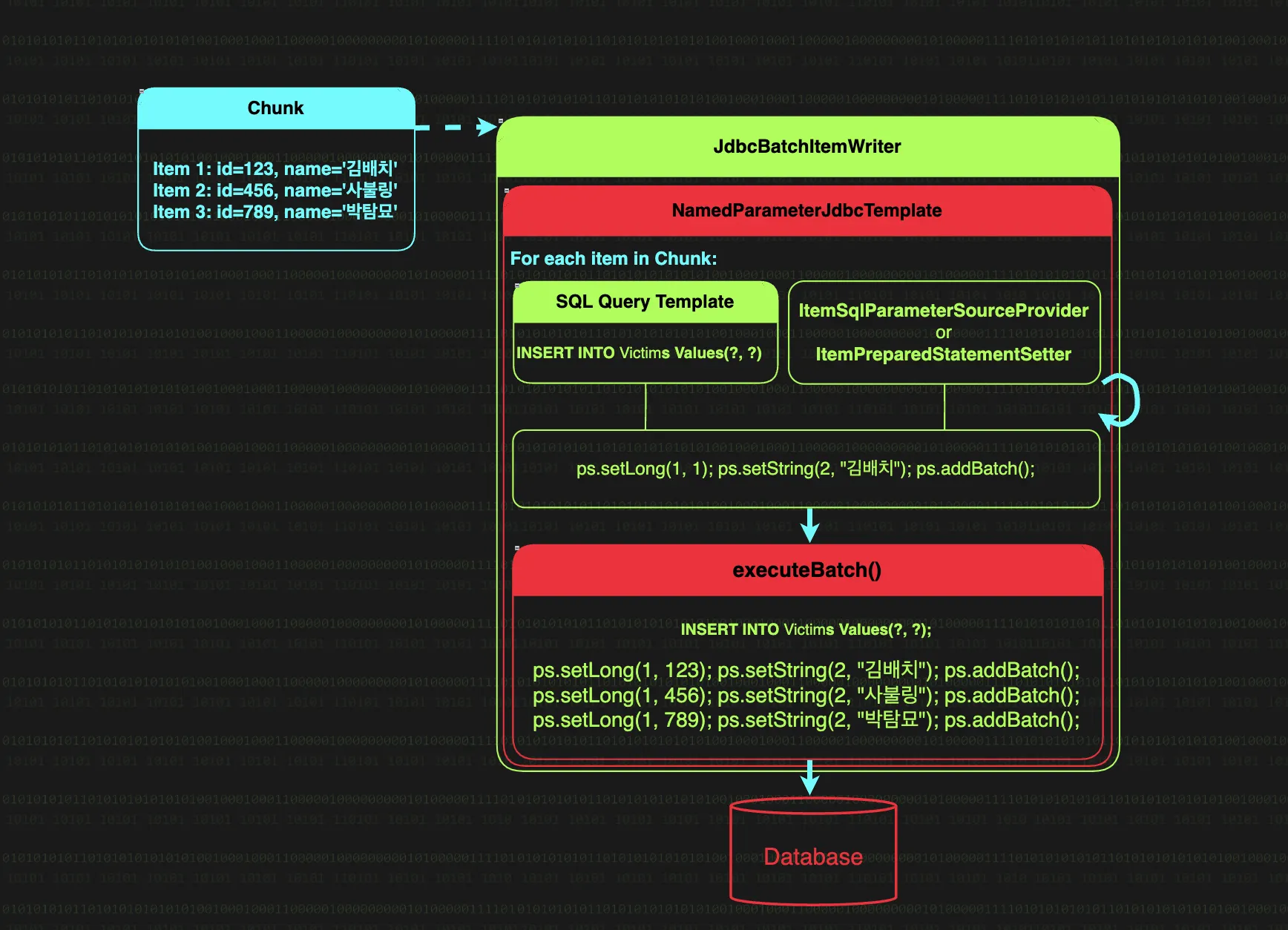Click INSERT statement inside SQL Query Template box
The height and width of the screenshot is (930, 1288).
[639, 353]
